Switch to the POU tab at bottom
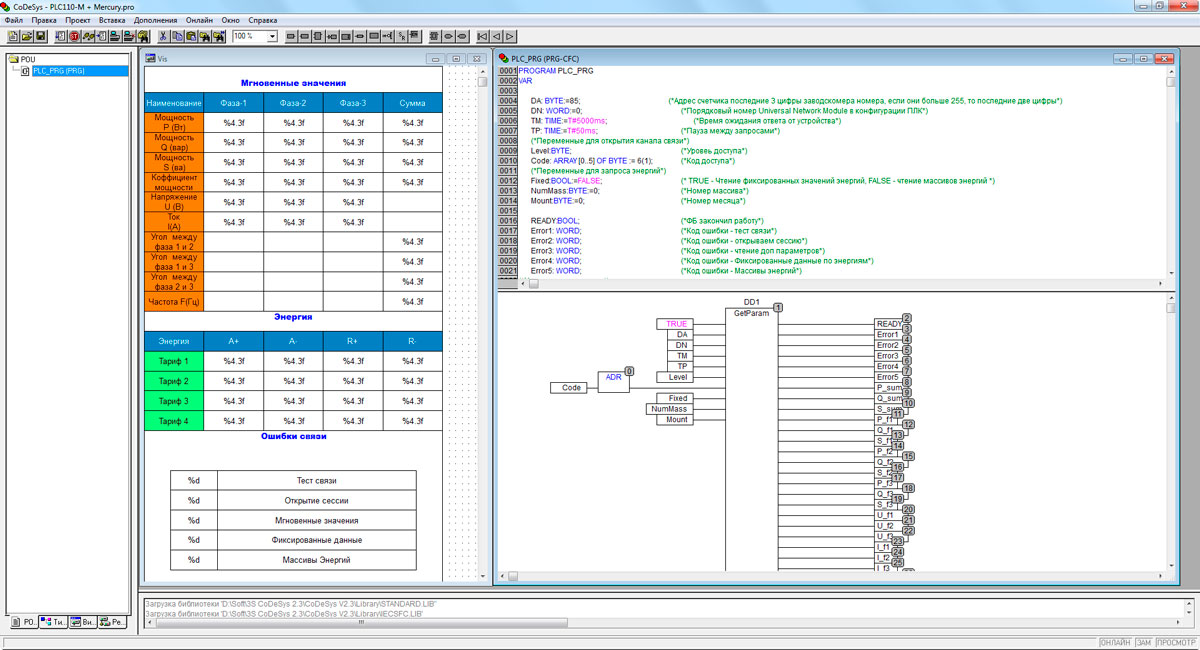 point(24,622)
